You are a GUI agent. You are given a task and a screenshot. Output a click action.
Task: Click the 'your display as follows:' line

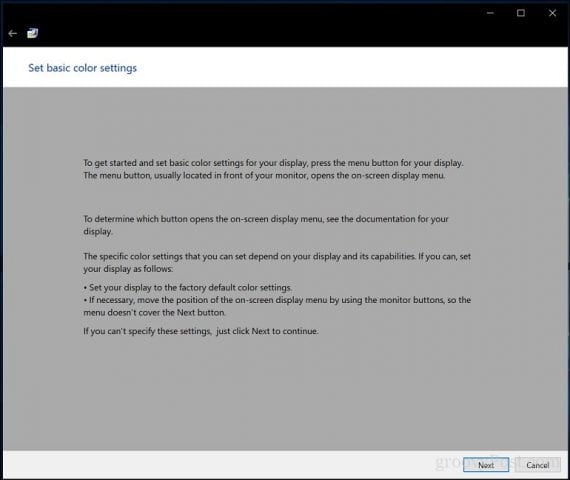(128, 269)
